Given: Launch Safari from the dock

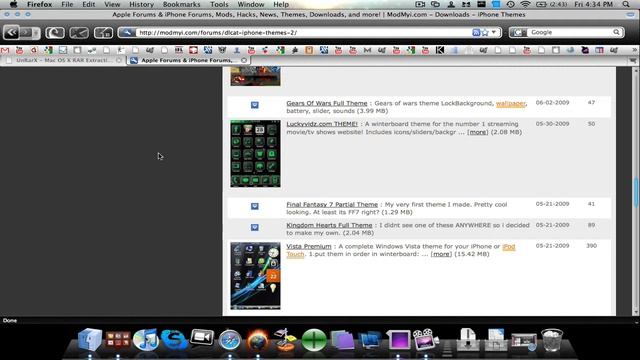Looking at the screenshot, I should click(x=230, y=340).
